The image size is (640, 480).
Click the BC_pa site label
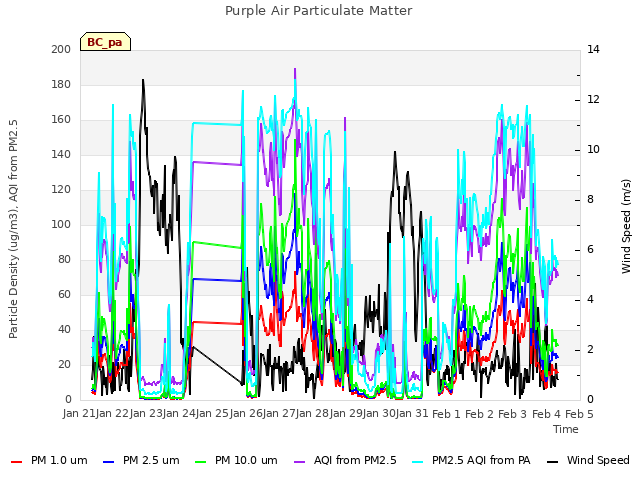click(105, 42)
